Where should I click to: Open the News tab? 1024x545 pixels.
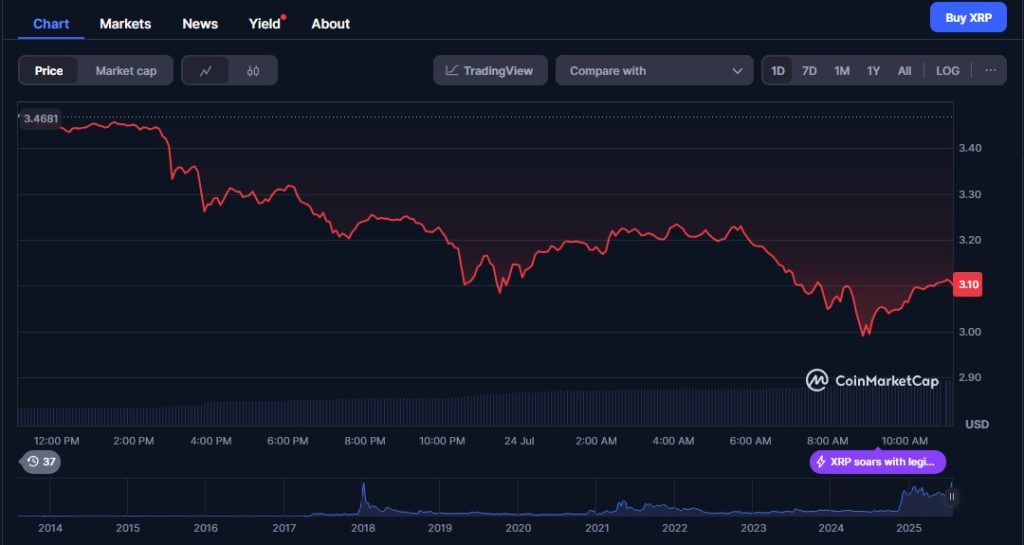200,23
